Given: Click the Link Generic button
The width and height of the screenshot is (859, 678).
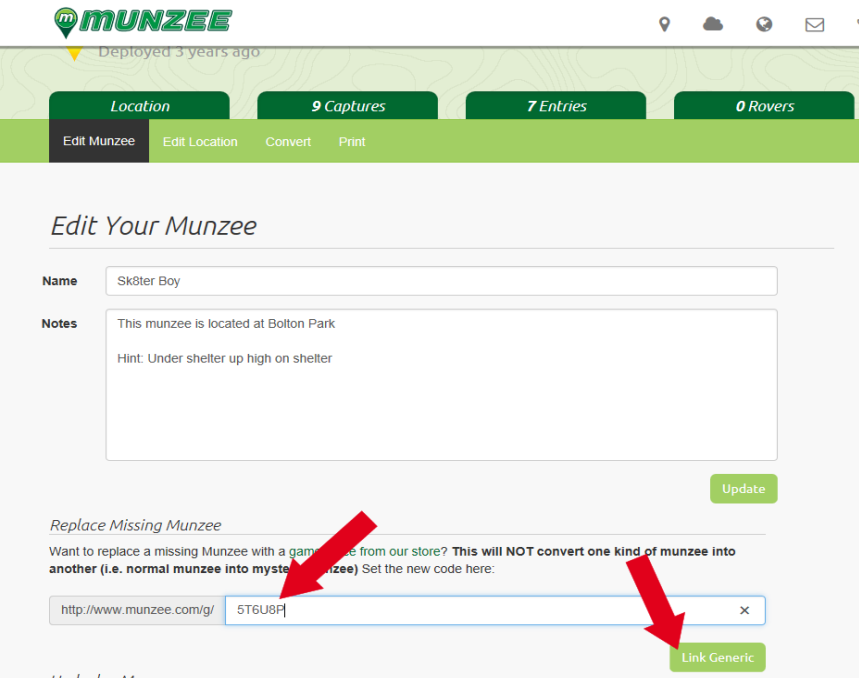Looking at the screenshot, I should click(x=717, y=657).
